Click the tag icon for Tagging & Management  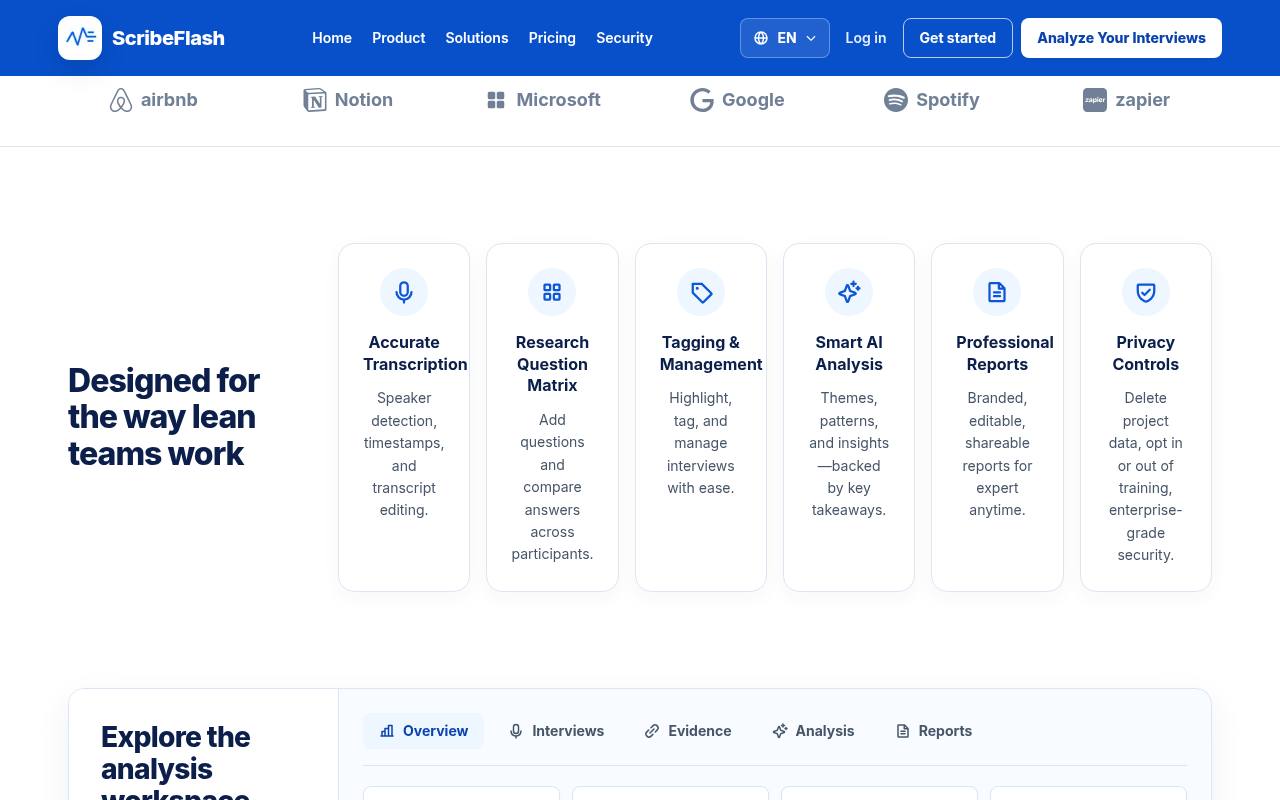(x=701, y=292)
